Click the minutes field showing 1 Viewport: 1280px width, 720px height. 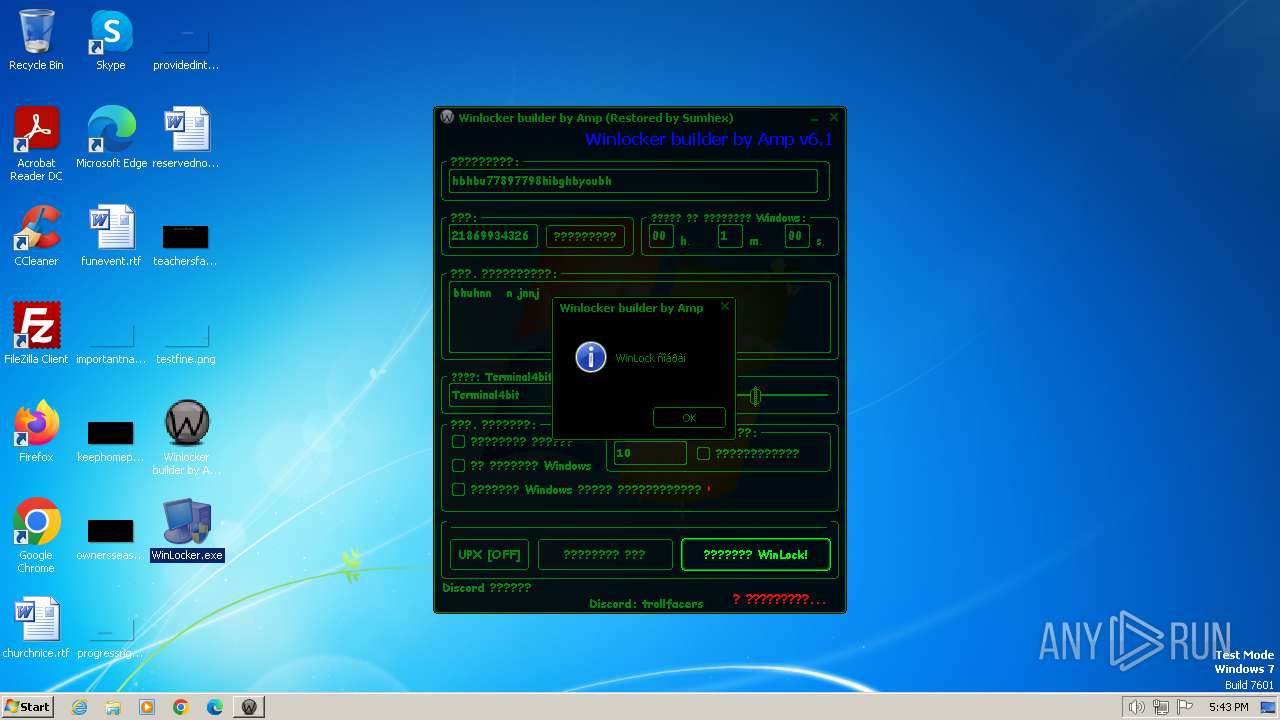[729, 236]
